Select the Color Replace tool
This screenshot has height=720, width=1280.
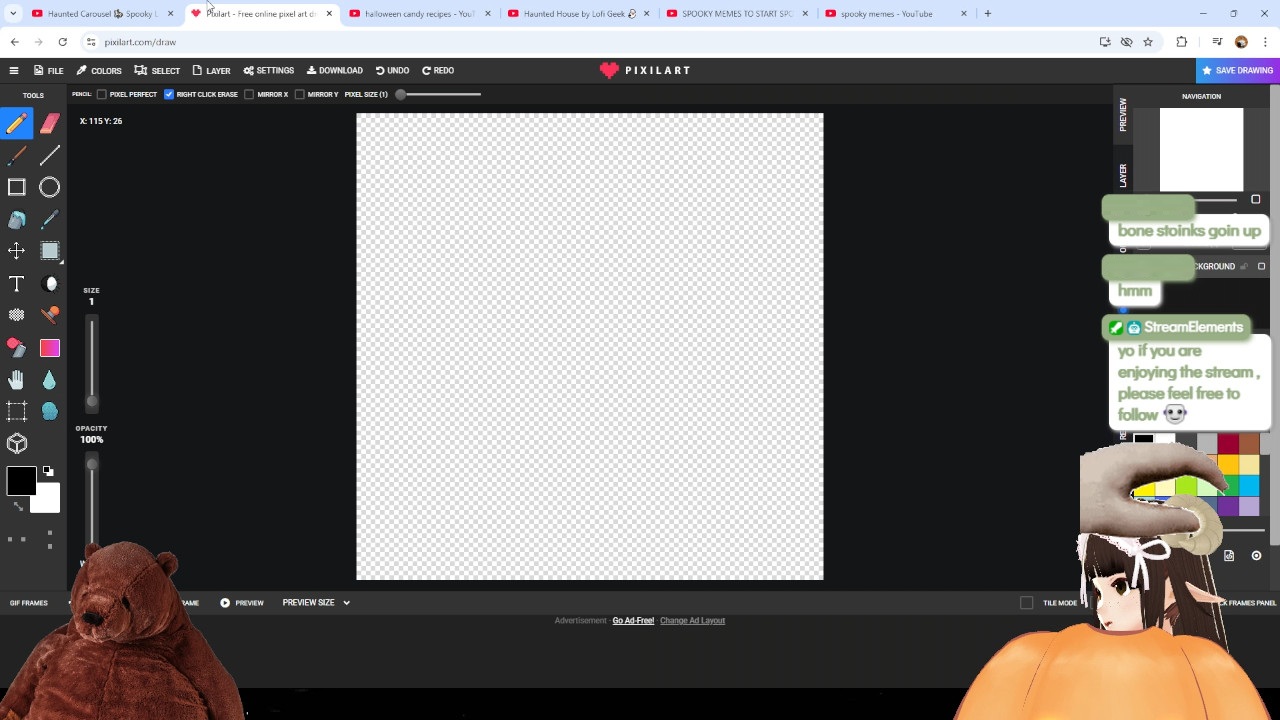17,347
